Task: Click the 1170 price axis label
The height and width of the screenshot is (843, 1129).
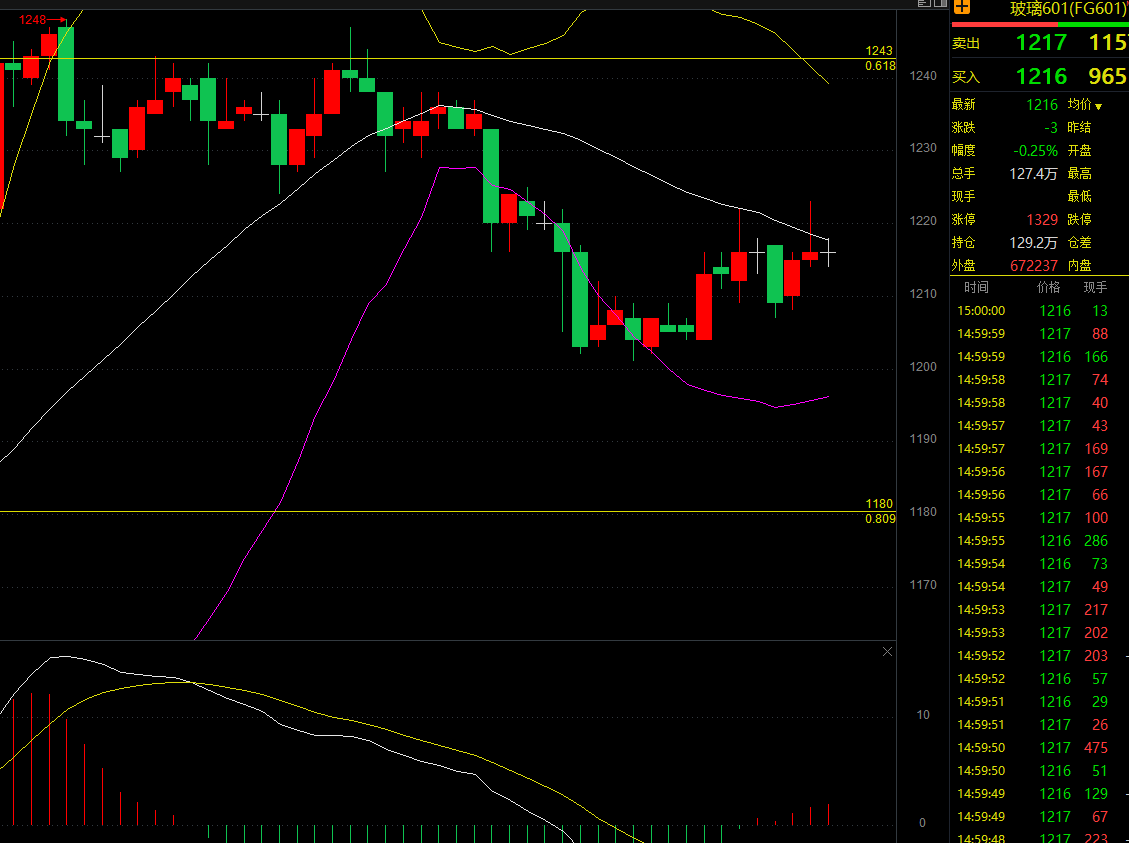Action: (x=923, y=585)
